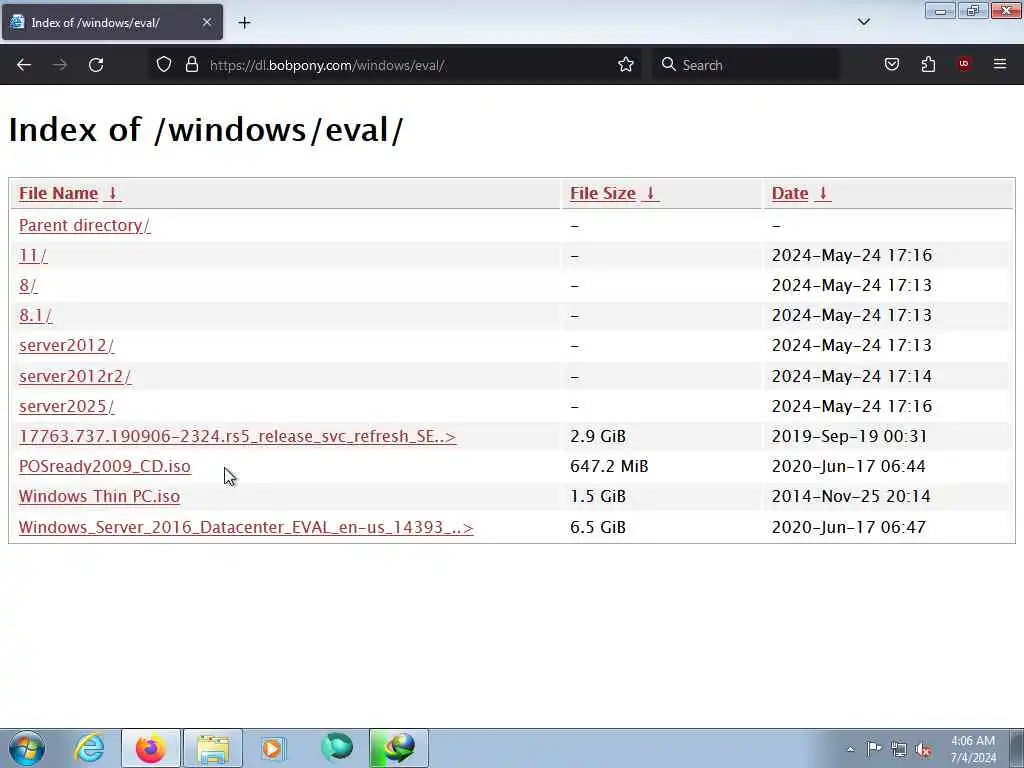This screenshot has height=768, width=1024.
Task: Open Internet Download Manager taskbar icon
Action: coord(398,748)
